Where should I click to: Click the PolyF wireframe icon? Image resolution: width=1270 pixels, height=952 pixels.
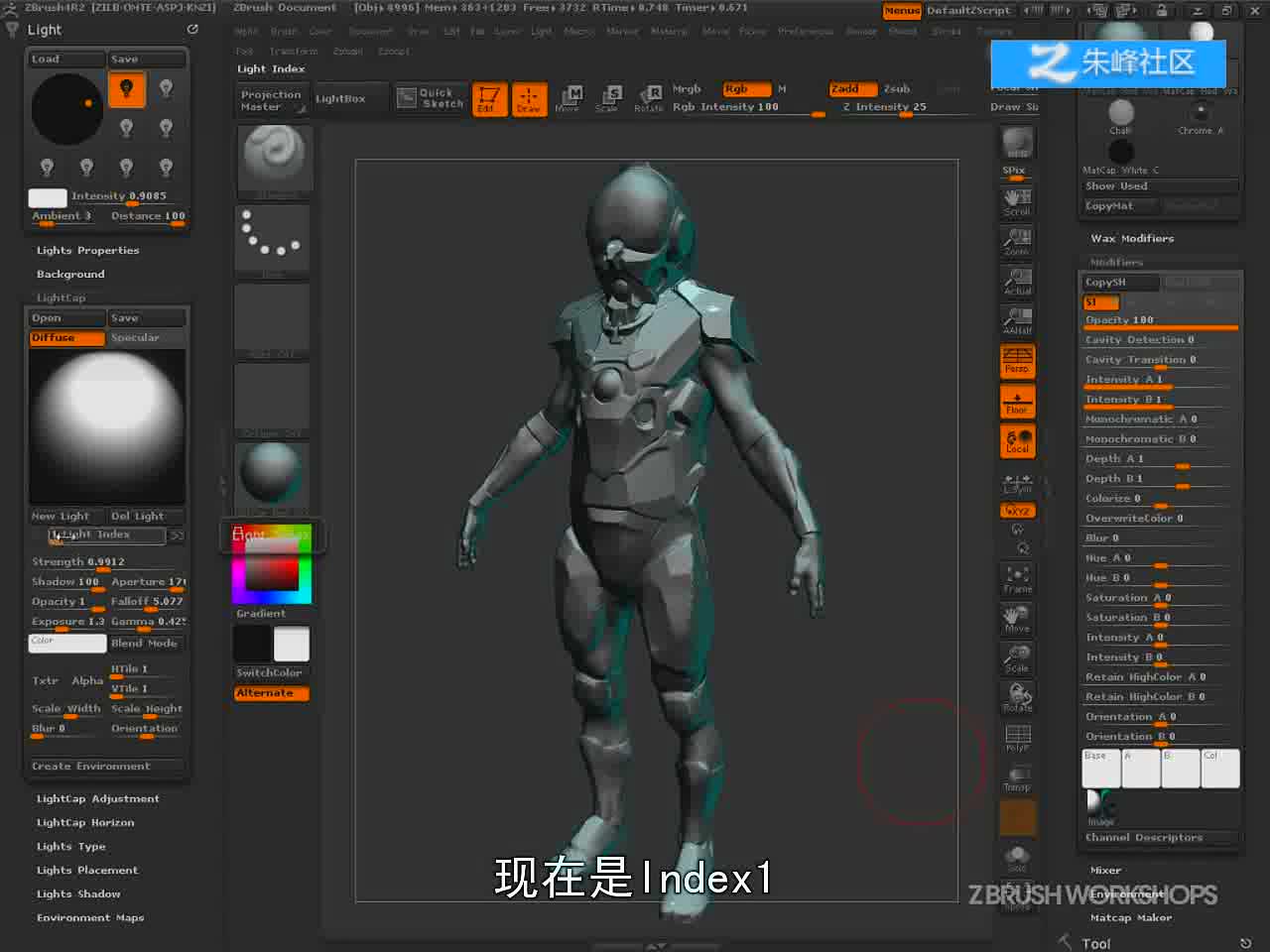pos(1017,738)
